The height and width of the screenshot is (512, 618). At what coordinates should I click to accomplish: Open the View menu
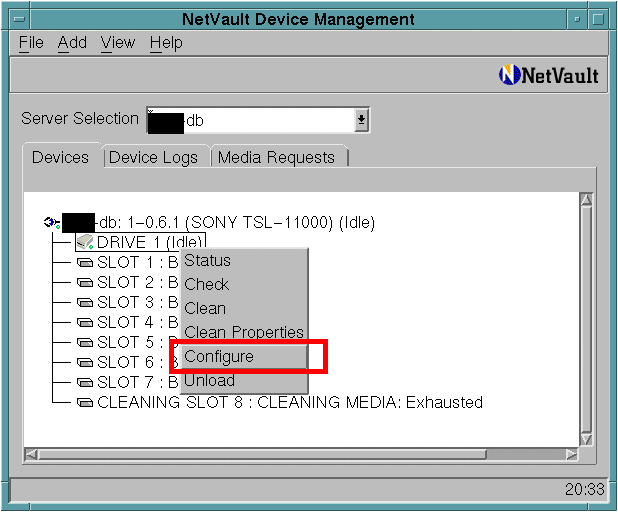[118, 43]
